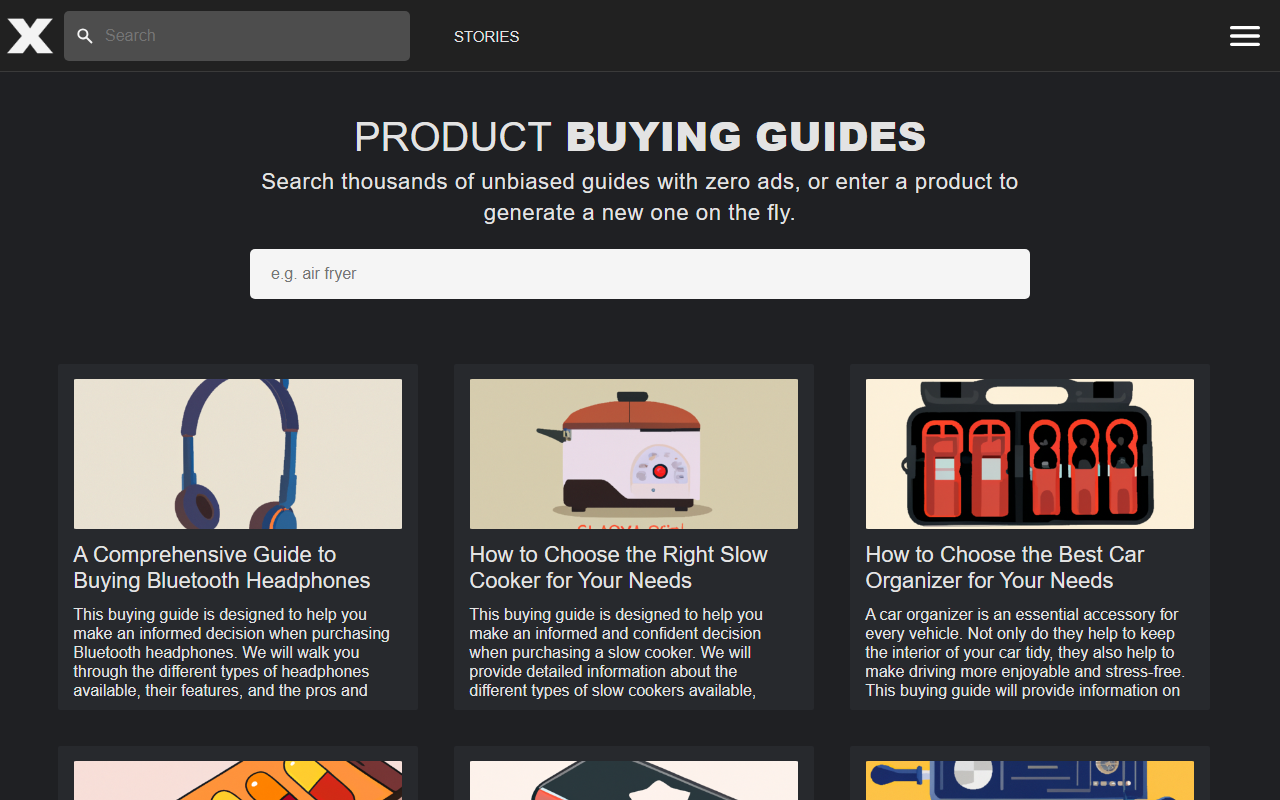Open 'How to Choose the Best Car Organizer'
This screenshot has height=800, width=1280.
[x=1005, y=568]
